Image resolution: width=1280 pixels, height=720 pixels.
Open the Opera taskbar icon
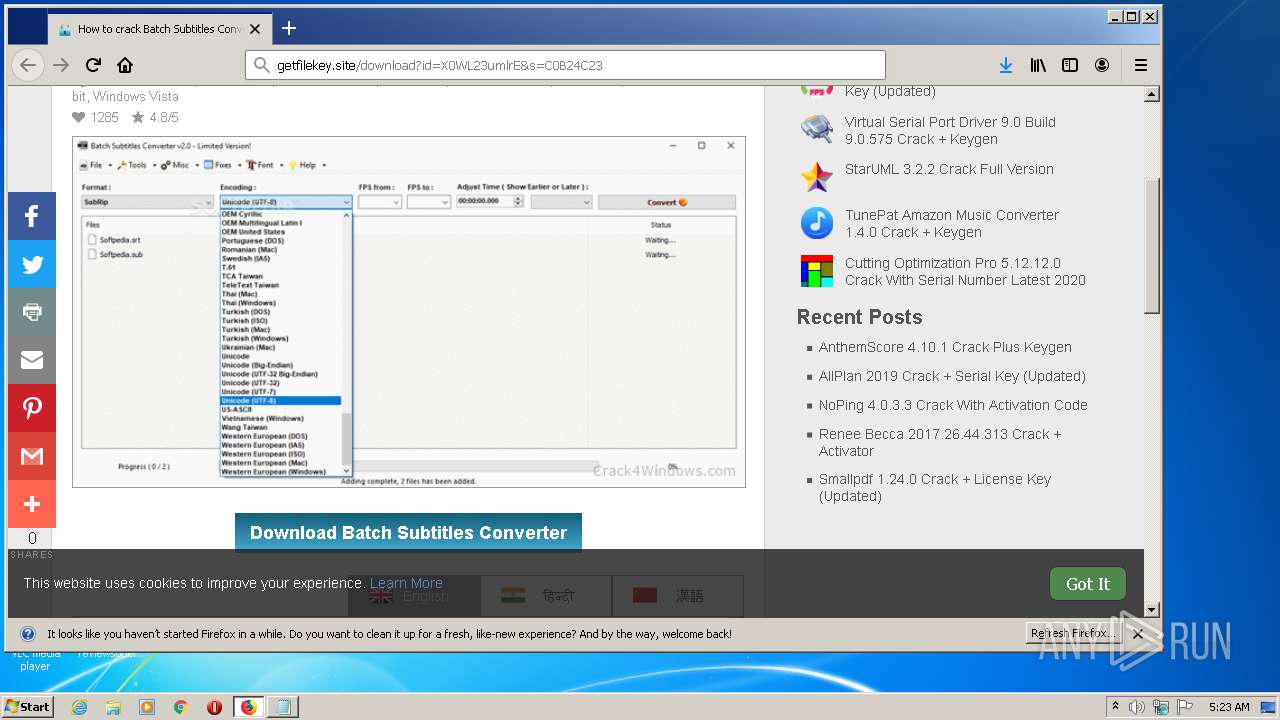(x=214, y=707)
